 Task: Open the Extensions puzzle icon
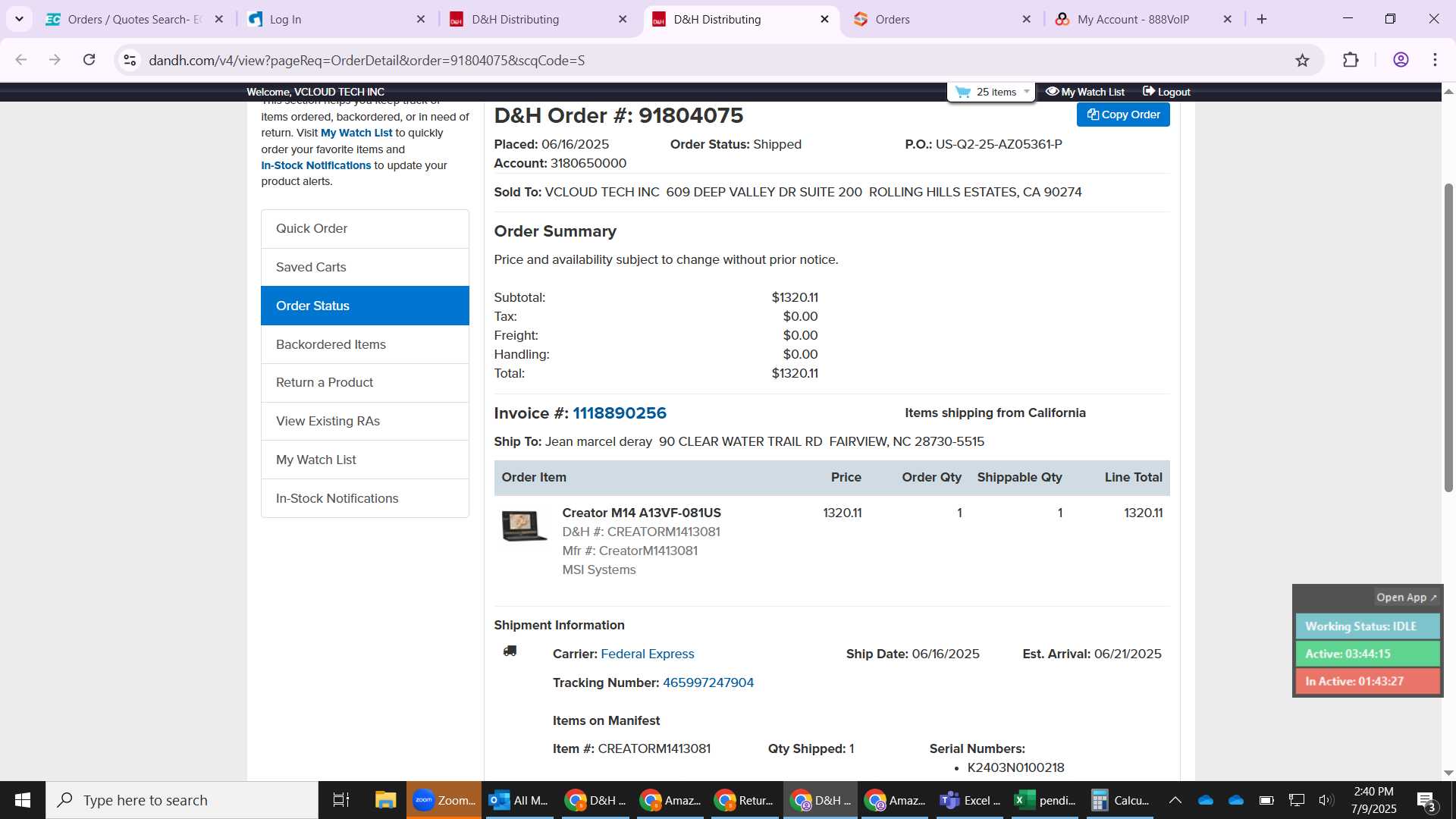pos(1351,60)
